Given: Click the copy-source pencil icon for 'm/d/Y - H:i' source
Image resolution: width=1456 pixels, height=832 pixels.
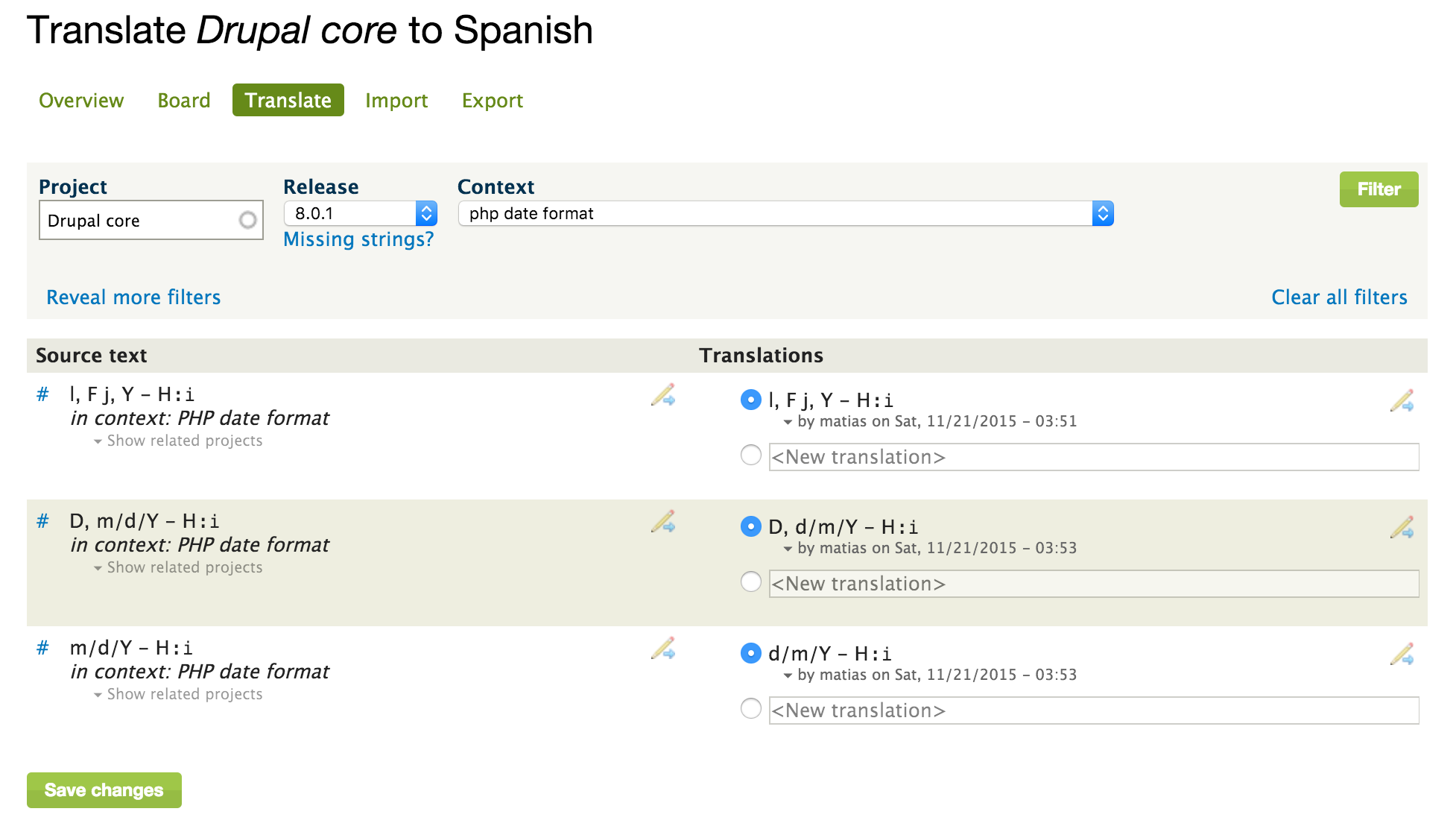Looking at the screenshot, I should (663, 649).
